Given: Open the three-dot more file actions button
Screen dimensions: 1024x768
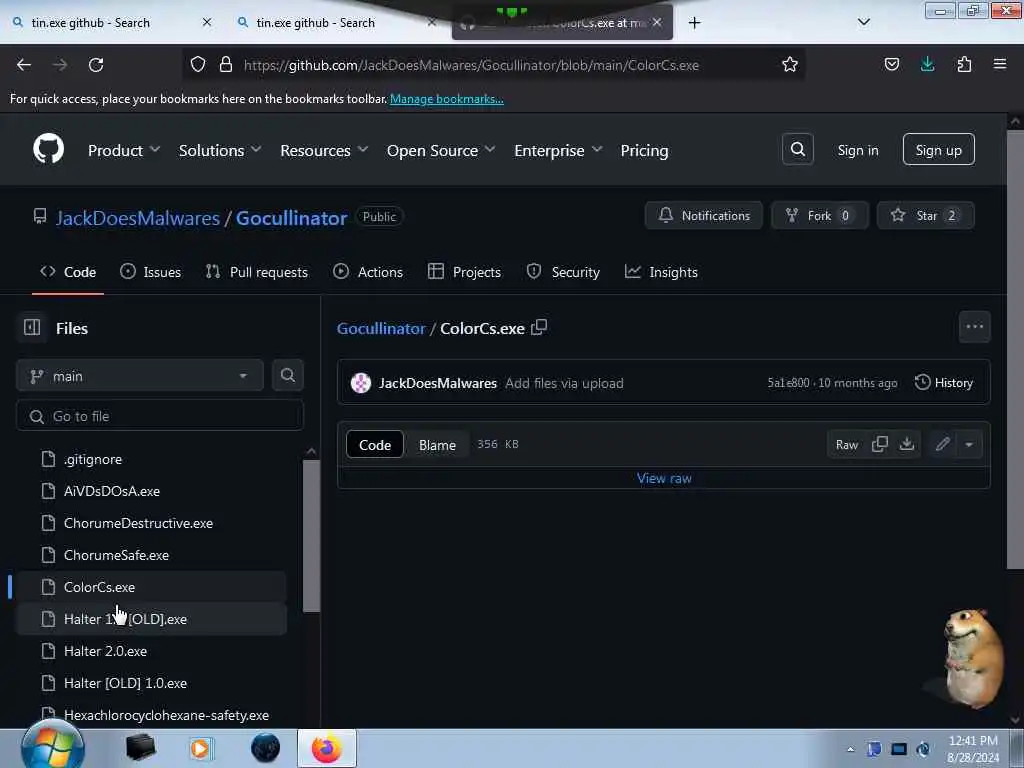Looking at the screenshot, I should [x=974, y=327].
